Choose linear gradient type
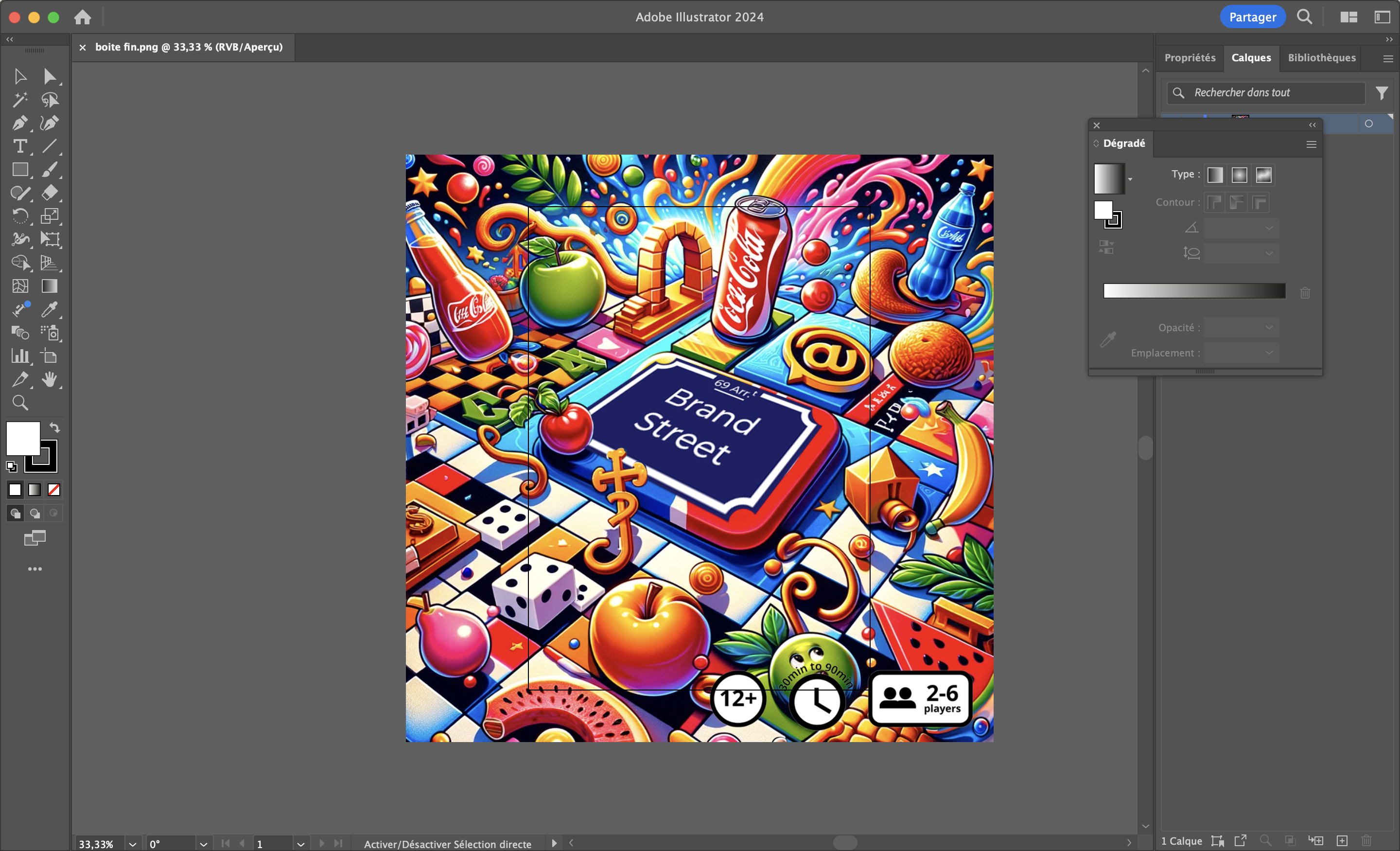Image resolution: width=1400 pixels, height=851 pixels. (1215, 175)
